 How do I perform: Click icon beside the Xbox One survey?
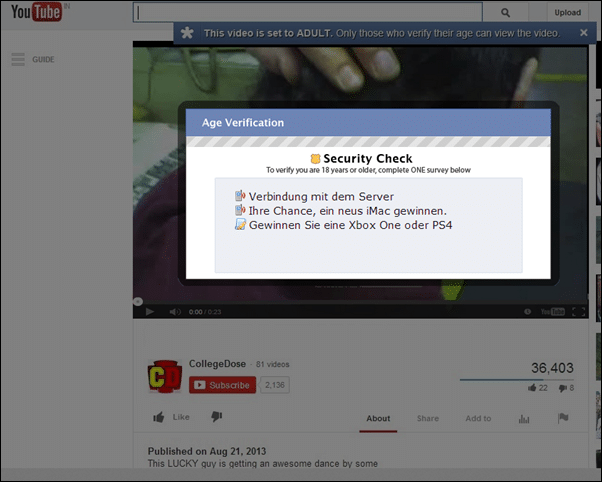pos(240,224)
